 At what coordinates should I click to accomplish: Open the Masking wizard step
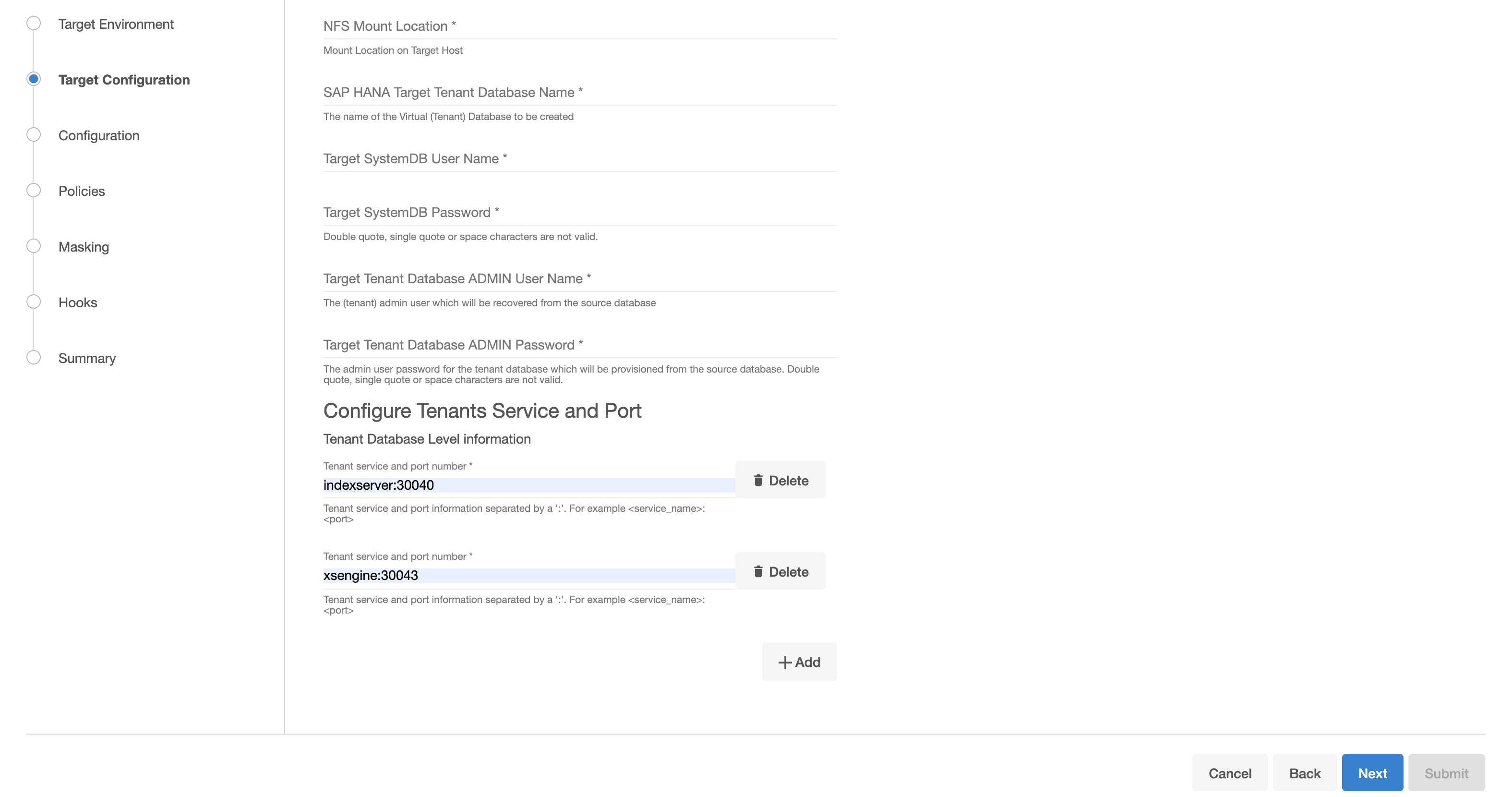click(x=84, y=246)
